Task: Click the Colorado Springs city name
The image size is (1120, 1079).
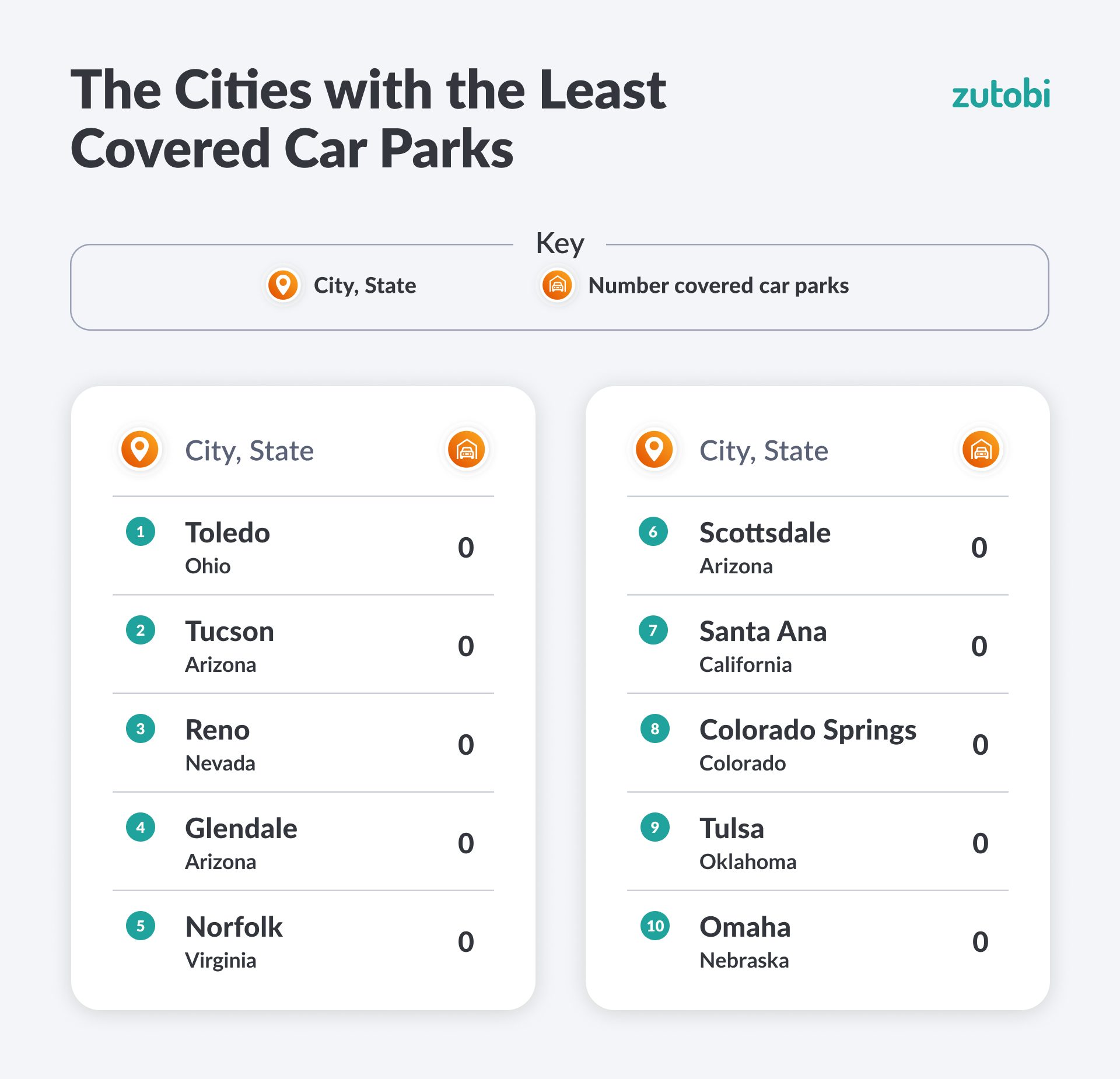Action: 808,730
